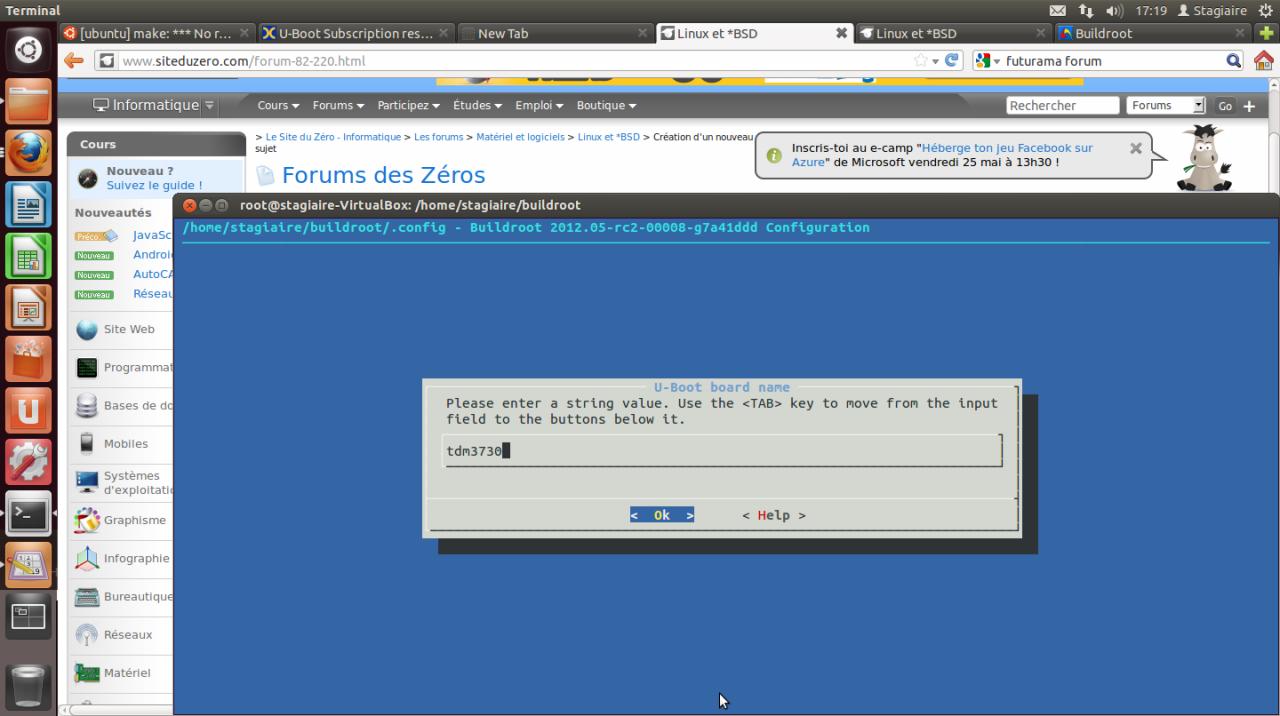Switch to the Buildroot tab

[1152, 33]
